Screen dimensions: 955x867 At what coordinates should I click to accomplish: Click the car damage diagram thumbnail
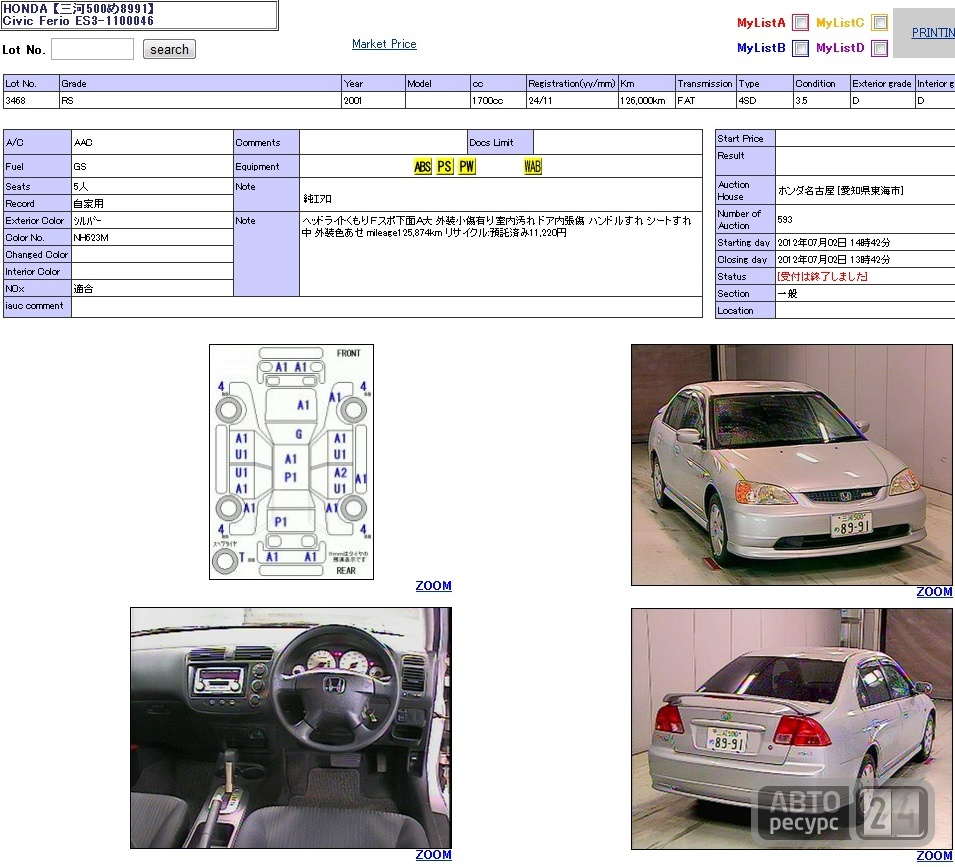(292, 462)
